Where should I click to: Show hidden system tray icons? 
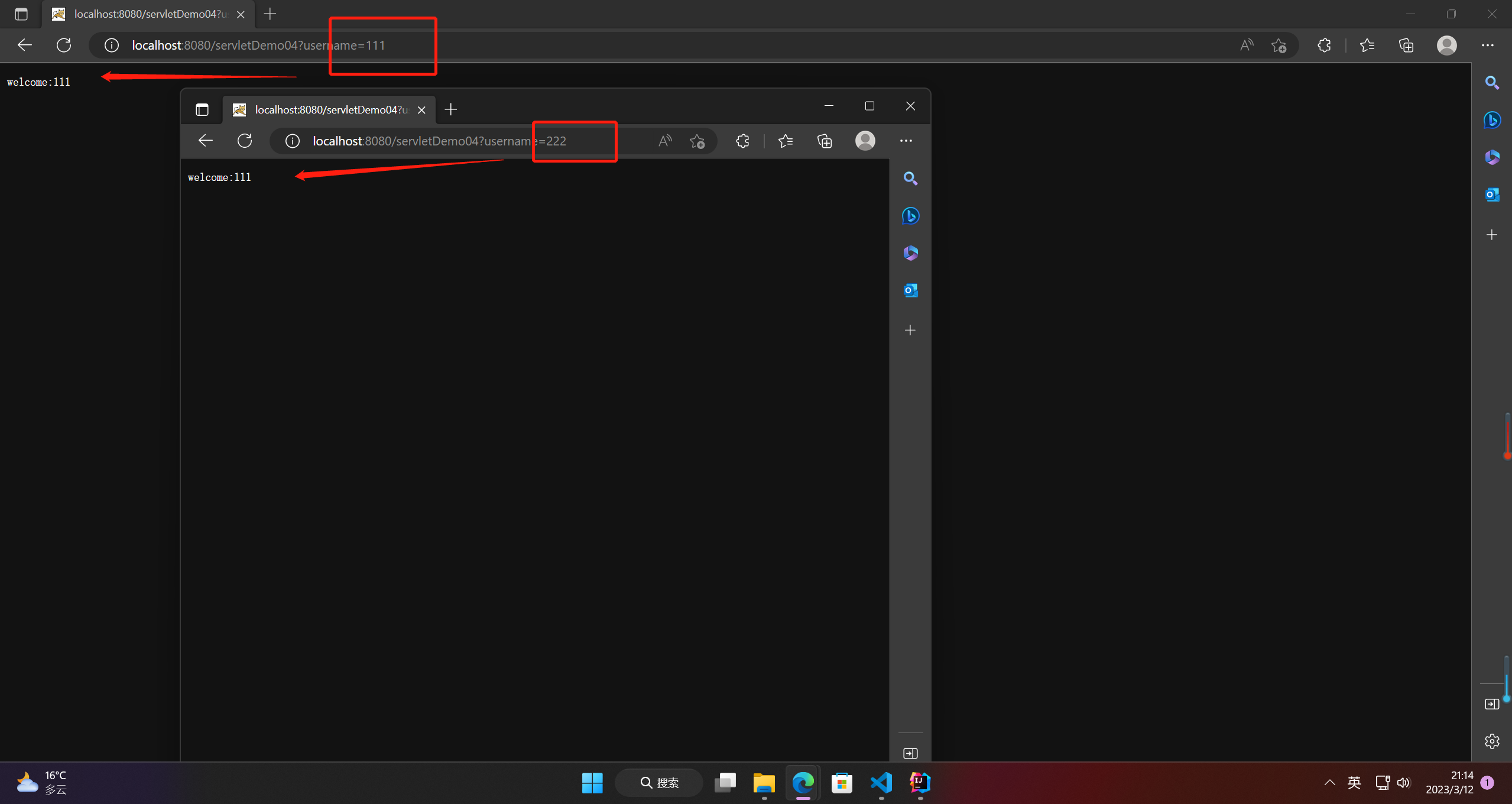pos(1330,783)
